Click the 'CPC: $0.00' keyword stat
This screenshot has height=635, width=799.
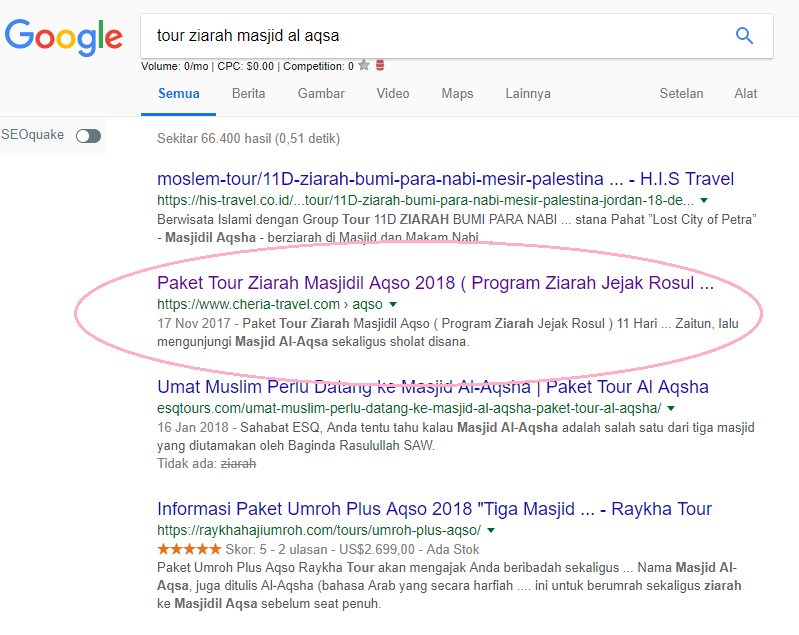[246, 66]
